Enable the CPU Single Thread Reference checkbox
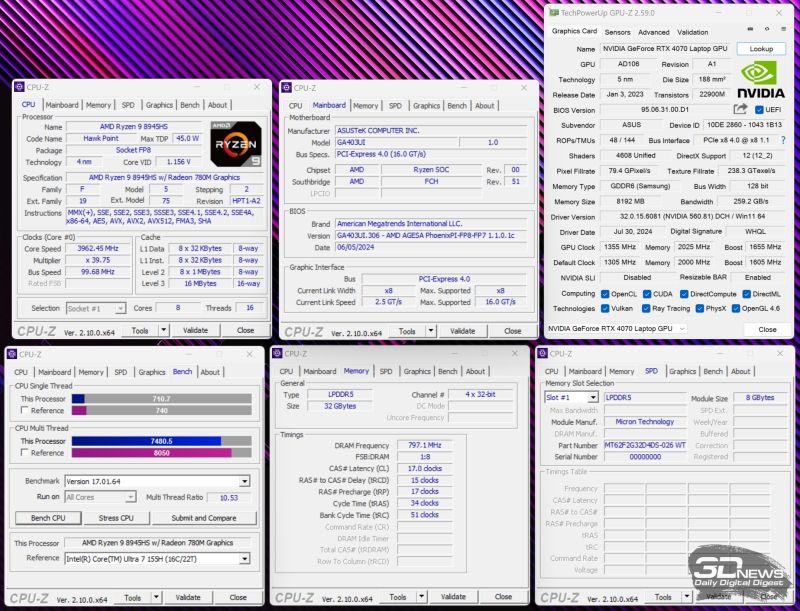Viewport: 800px width, 611px height. [24, 410]
